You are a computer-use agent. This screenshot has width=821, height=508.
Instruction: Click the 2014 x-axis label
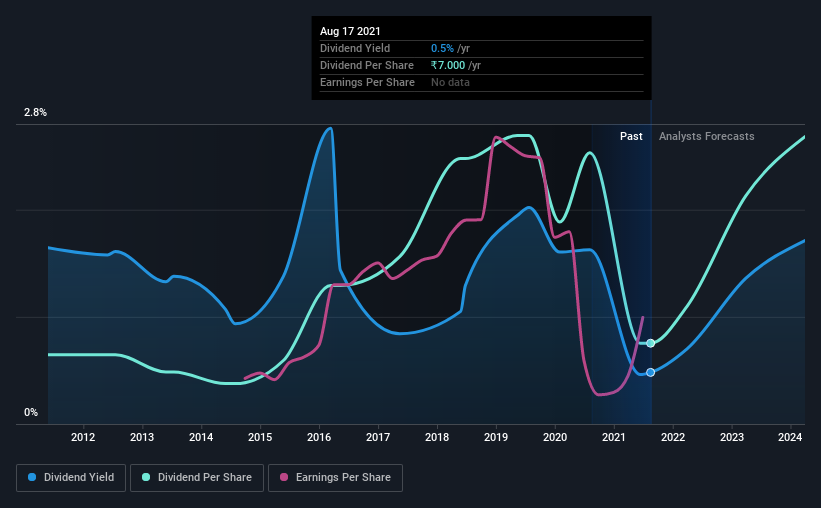click(201, 437)
